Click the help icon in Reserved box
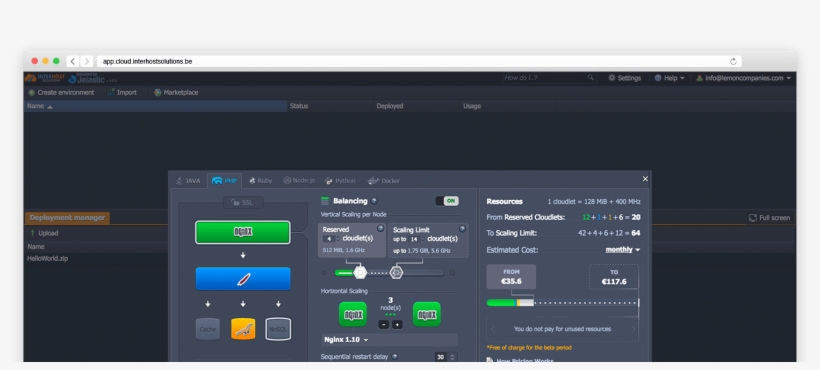This screenshot has height=370, width=820. [380, 228]
